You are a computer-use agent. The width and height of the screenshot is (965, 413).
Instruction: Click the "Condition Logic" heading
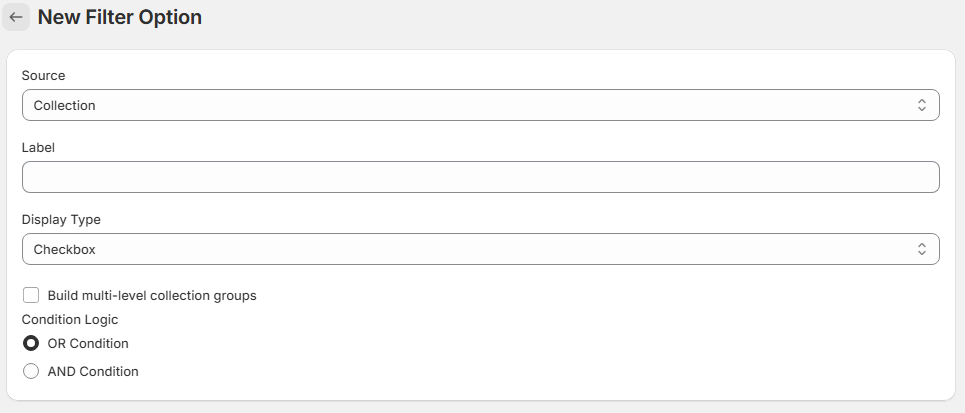coord(70,320)
